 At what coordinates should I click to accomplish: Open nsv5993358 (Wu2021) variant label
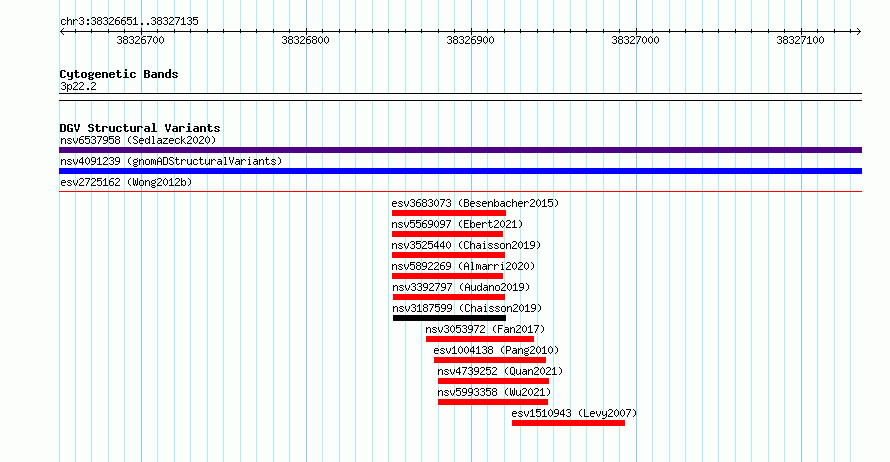(494, 392)
